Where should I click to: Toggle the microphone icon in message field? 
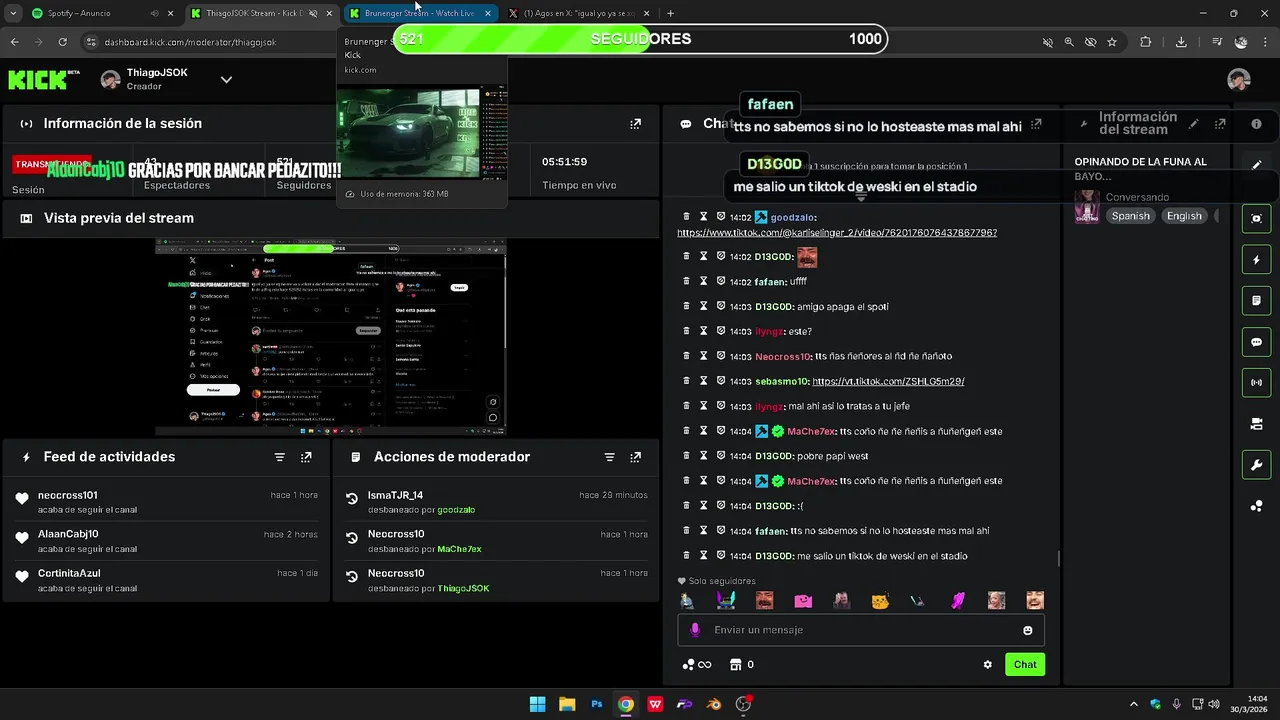(695, 630)
